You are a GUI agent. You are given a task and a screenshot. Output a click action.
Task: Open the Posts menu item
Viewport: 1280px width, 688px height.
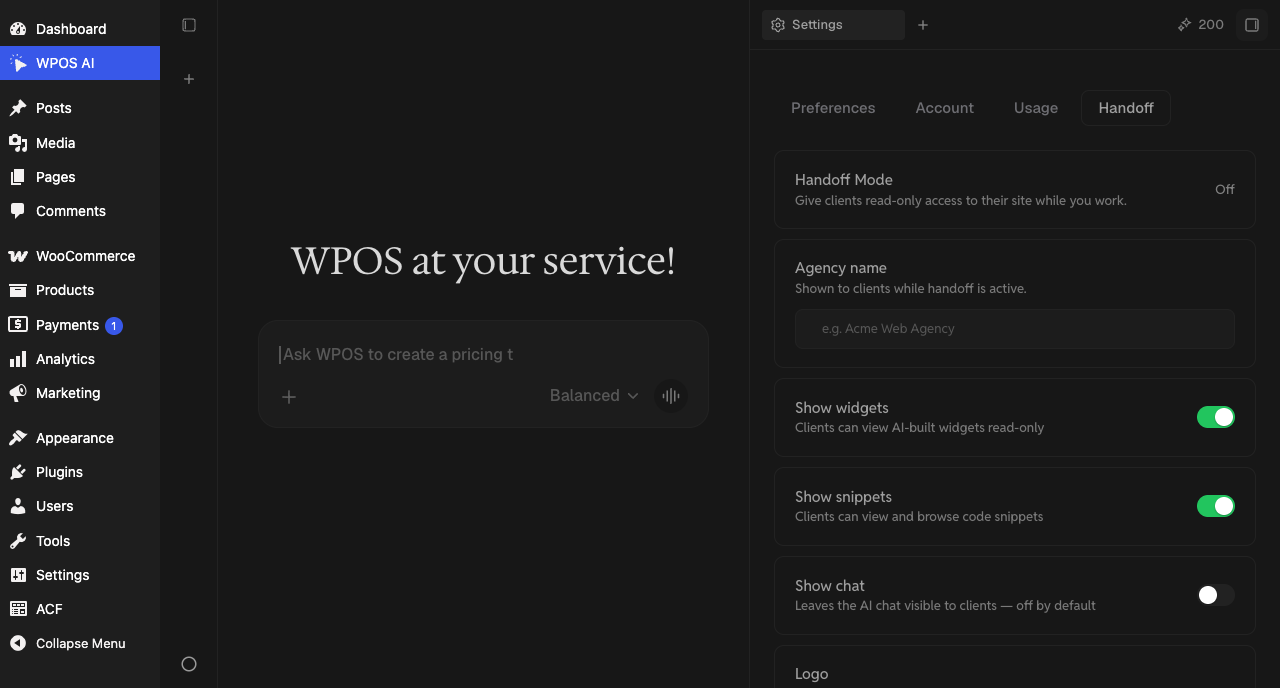80,108
